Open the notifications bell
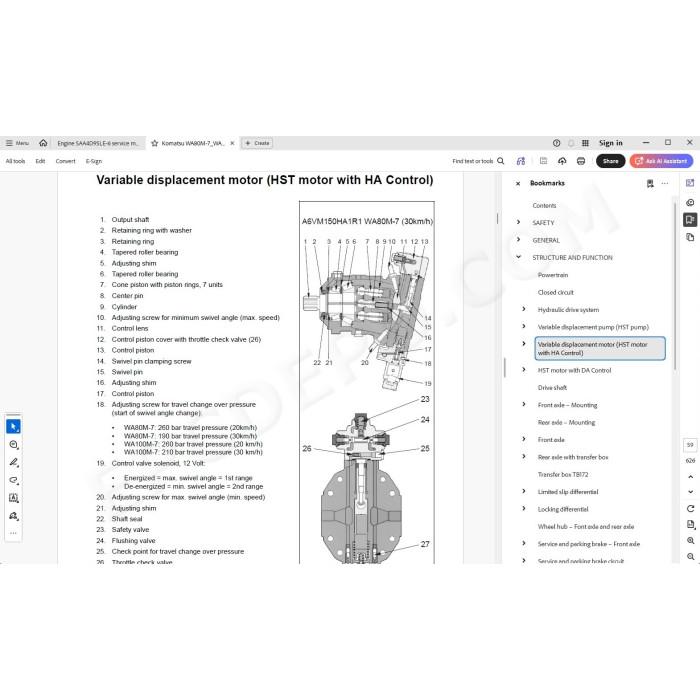 (x=571, y=143)
